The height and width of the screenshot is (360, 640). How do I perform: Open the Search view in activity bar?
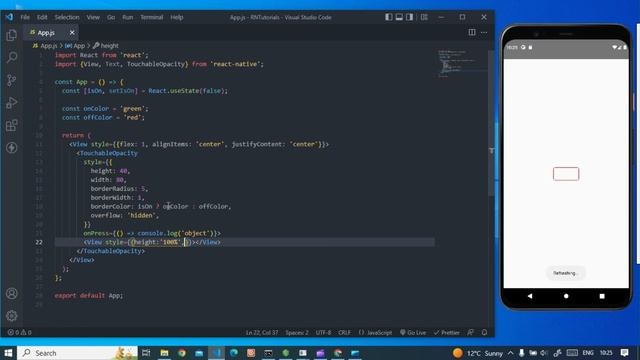tap(11, 57)
